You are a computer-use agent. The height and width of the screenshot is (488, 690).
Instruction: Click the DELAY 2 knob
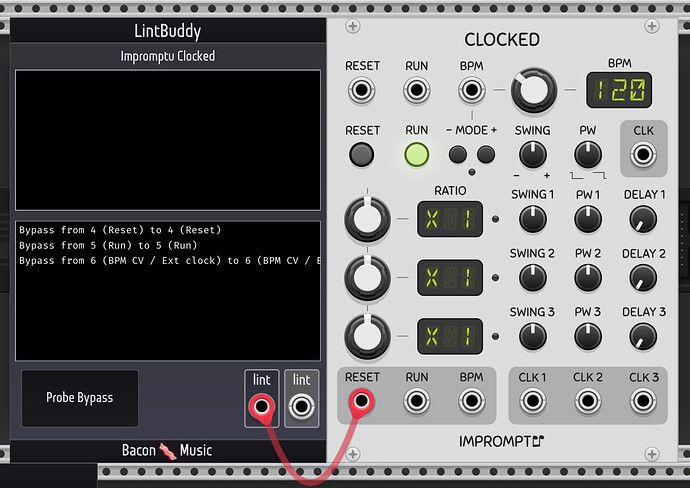(x=643, y=278)
